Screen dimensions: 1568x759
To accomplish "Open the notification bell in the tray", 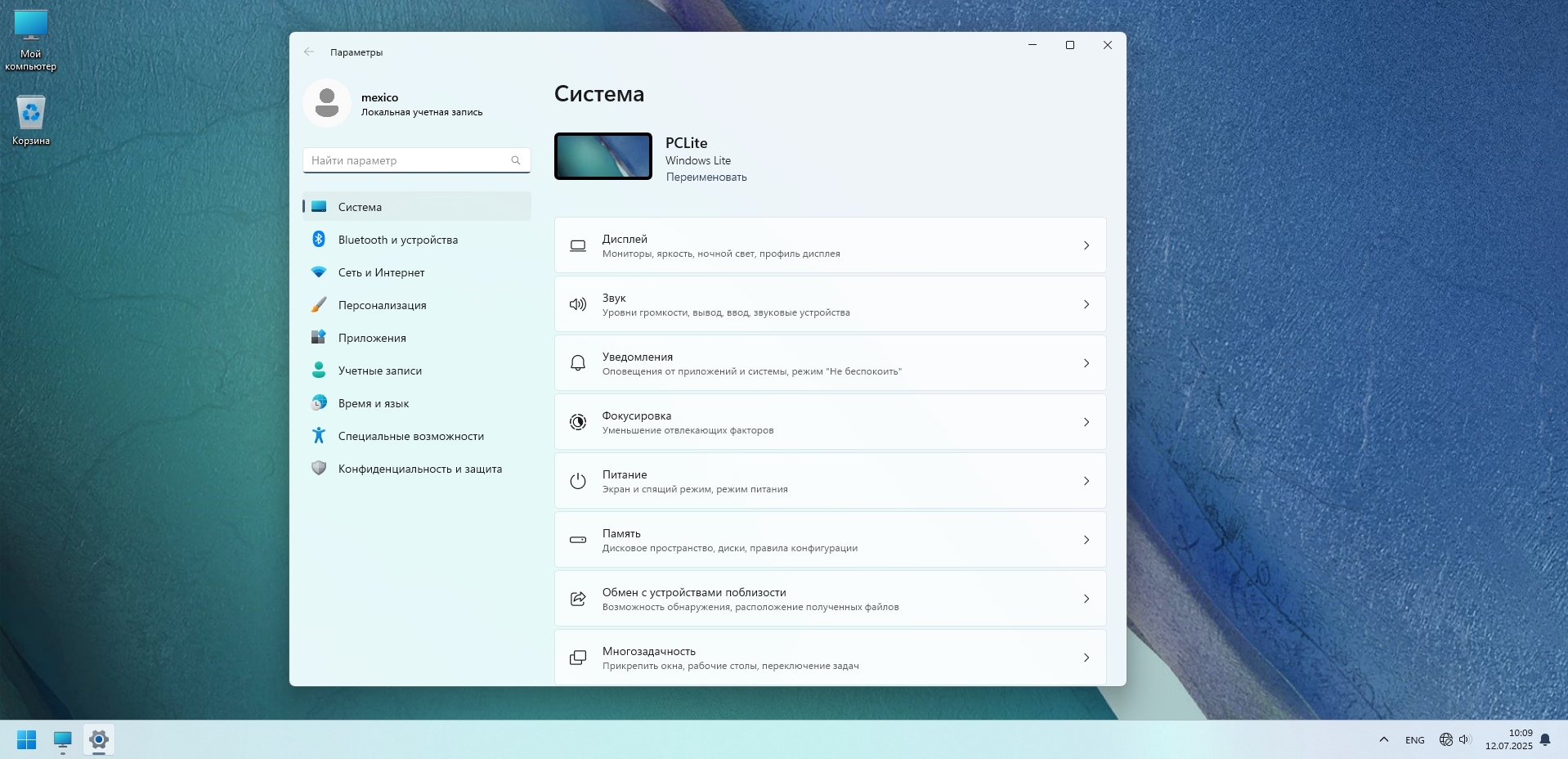I will [1545, 739].
